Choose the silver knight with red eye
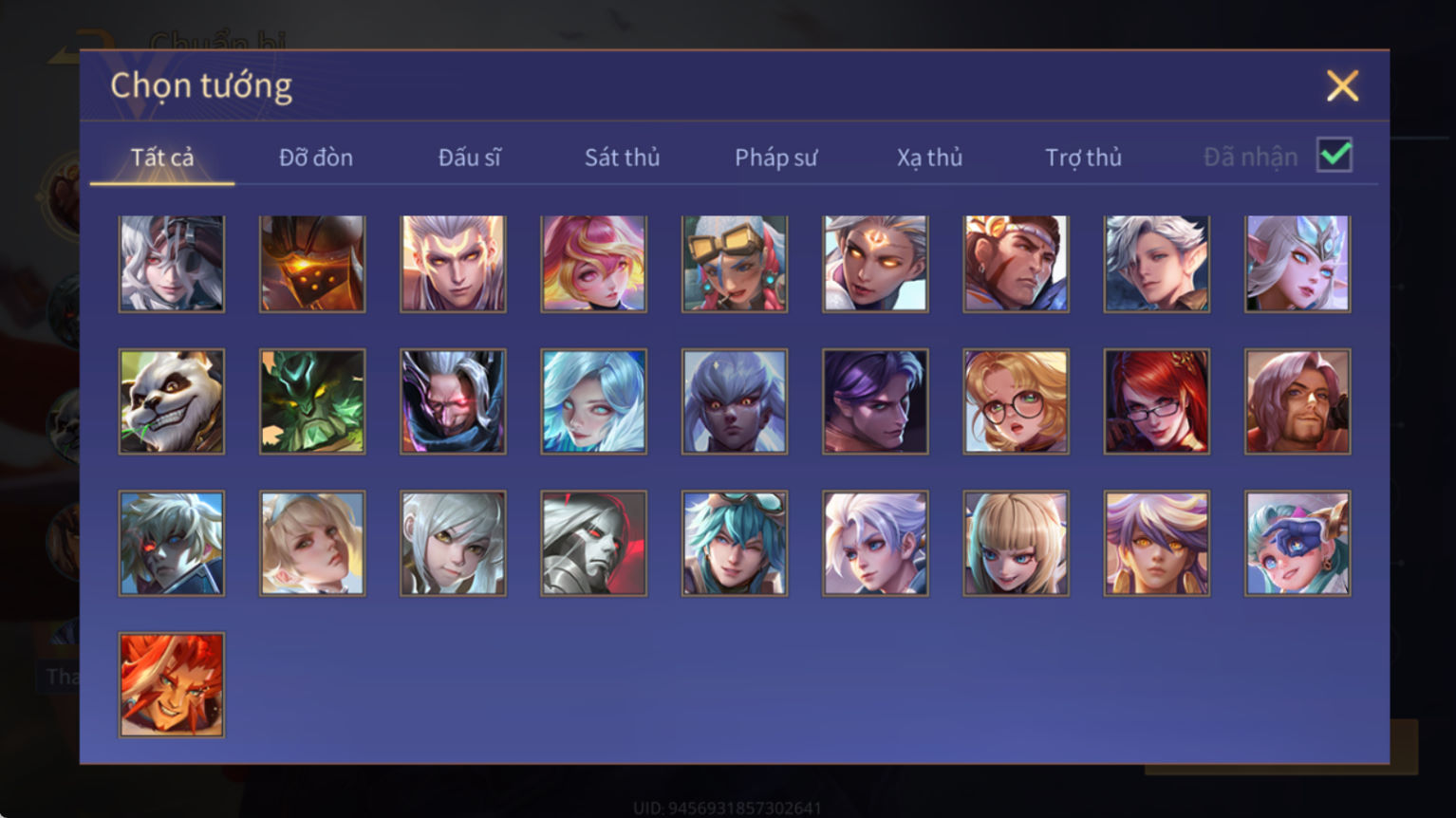This screenshot has width=1456, height=818. (594, 543)
